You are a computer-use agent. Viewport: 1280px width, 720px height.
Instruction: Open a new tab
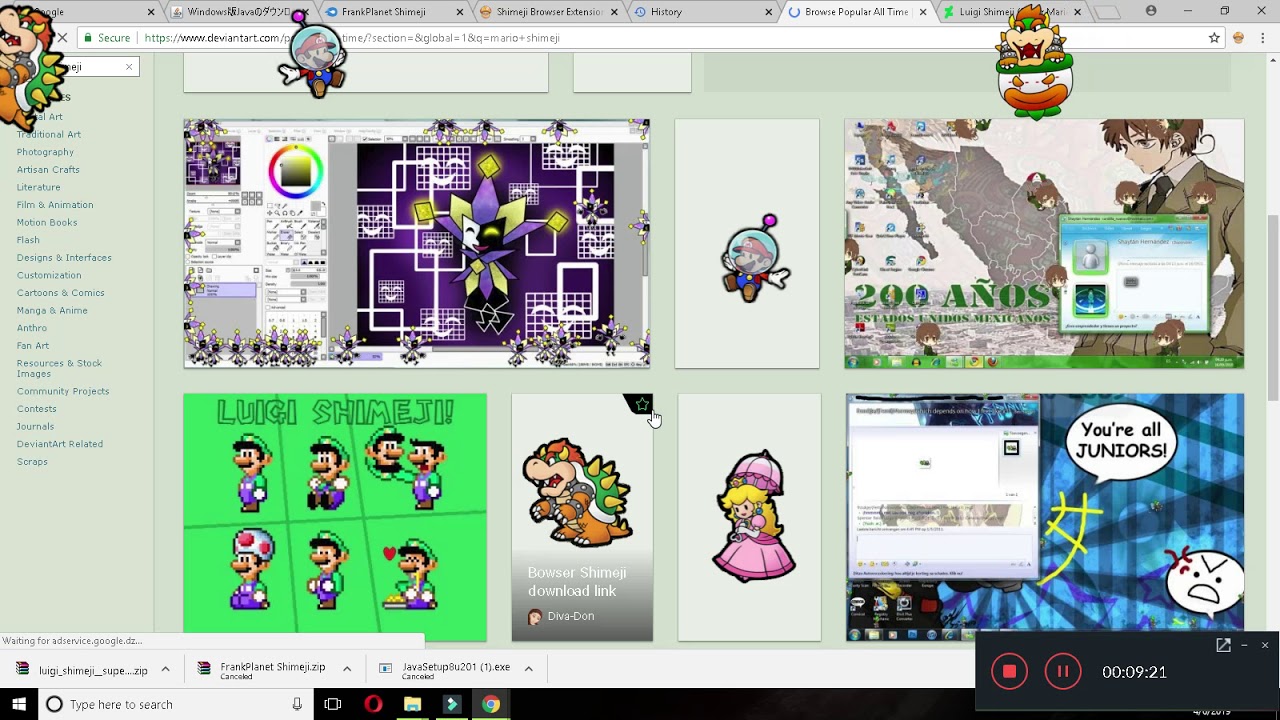[x=1107, y=12]
